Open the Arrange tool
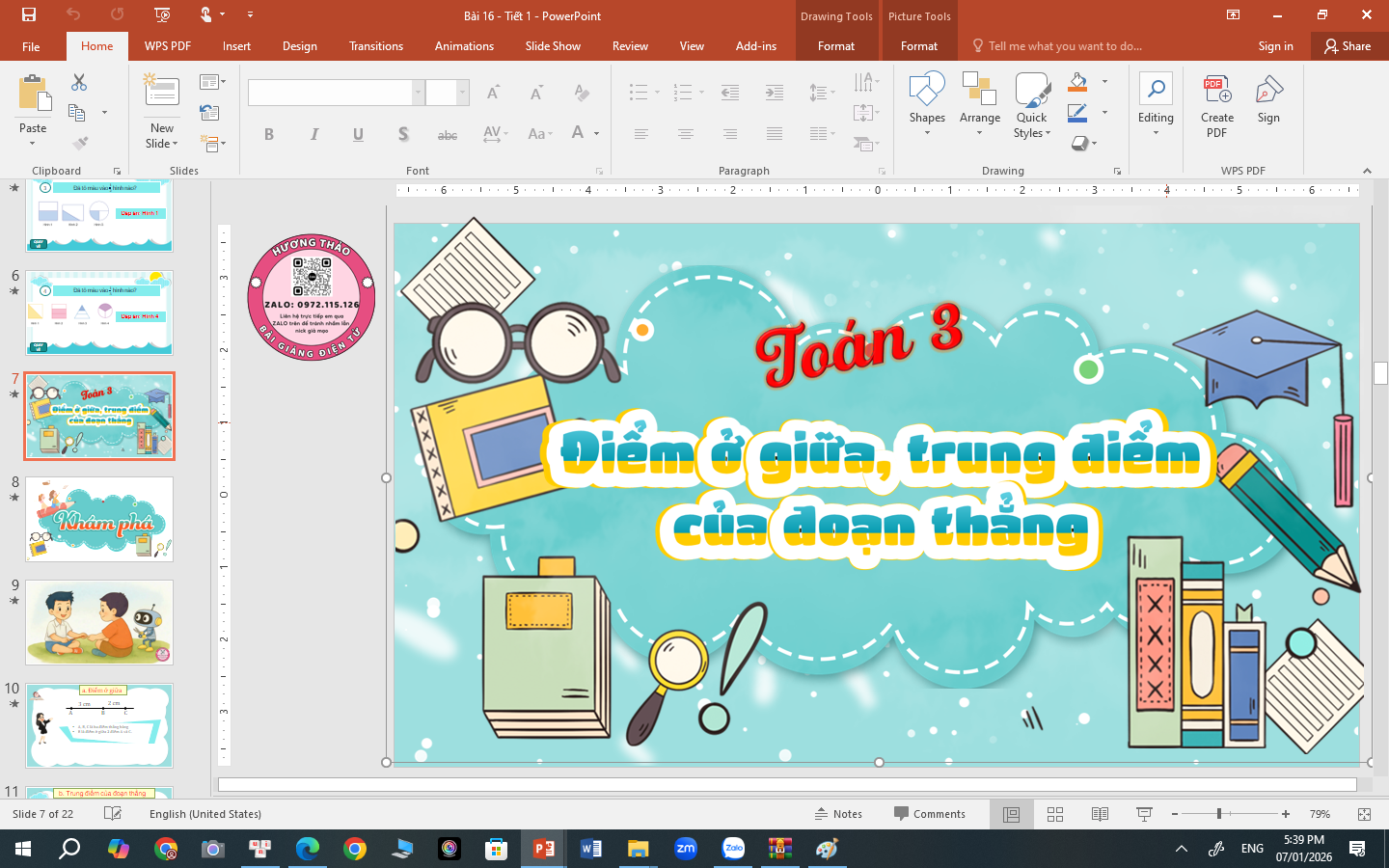Image resolution: width=1389 pixels, height=868 pixels. coord(979,101)
